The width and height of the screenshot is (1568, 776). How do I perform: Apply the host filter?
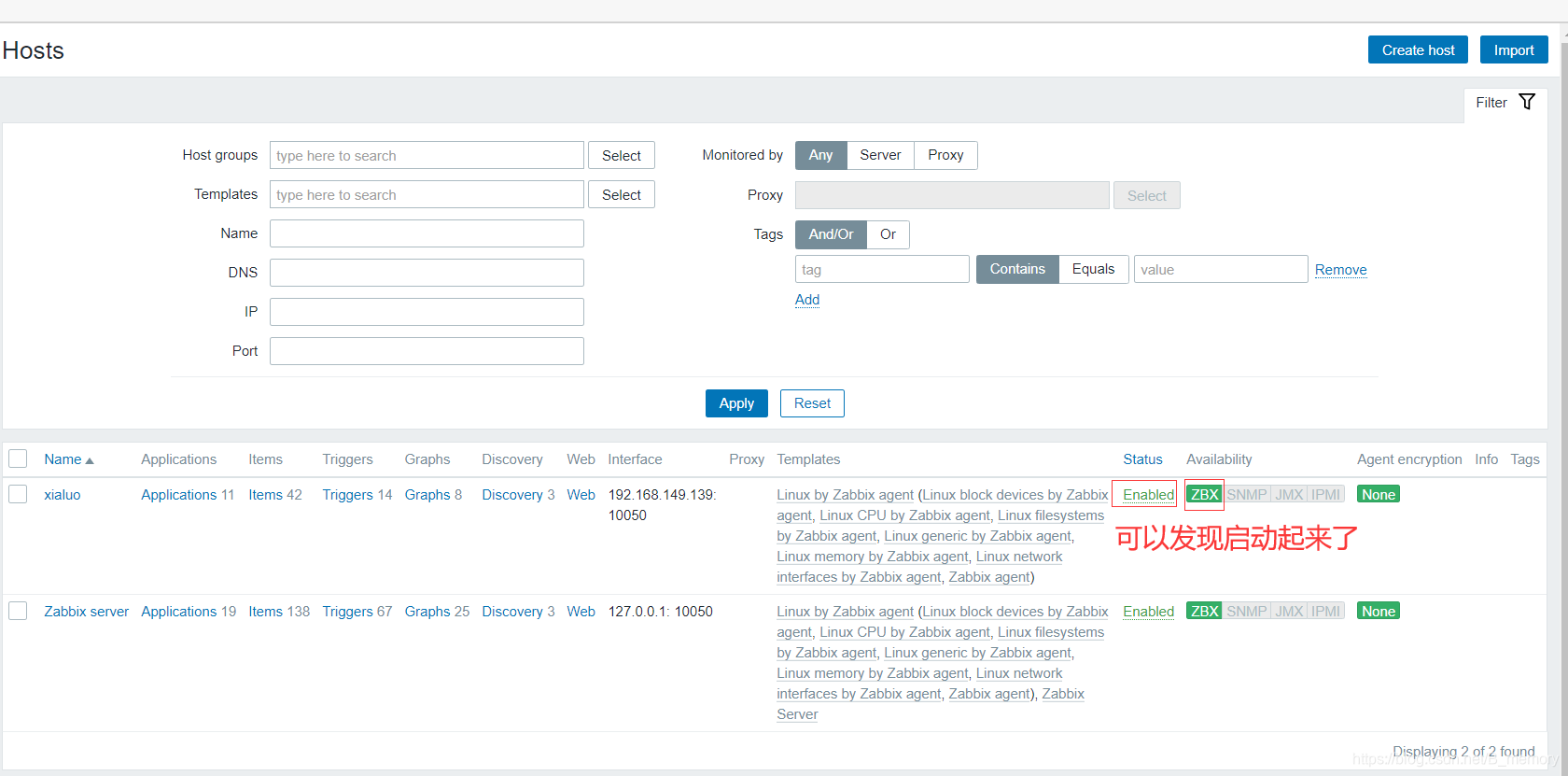point(736,403)
